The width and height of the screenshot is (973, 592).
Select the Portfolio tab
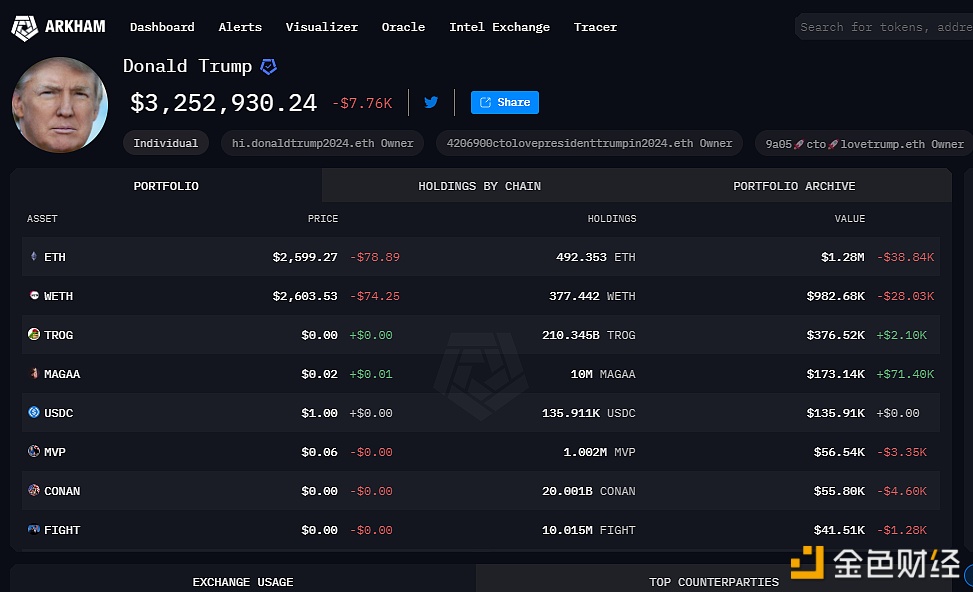click(x=166, y=186)
